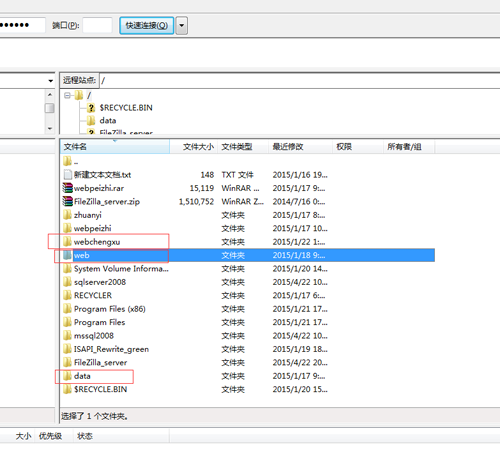
Task: Sort by file type column header
Action: (243, 147)
